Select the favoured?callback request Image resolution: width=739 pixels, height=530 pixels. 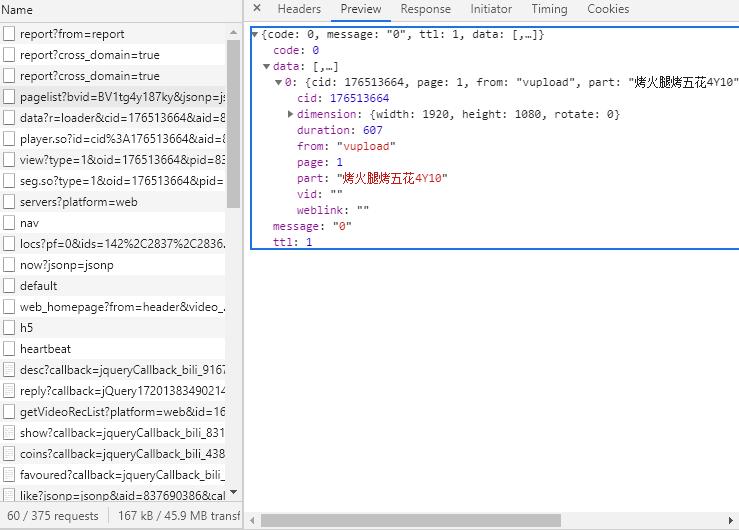coord(113,474)
